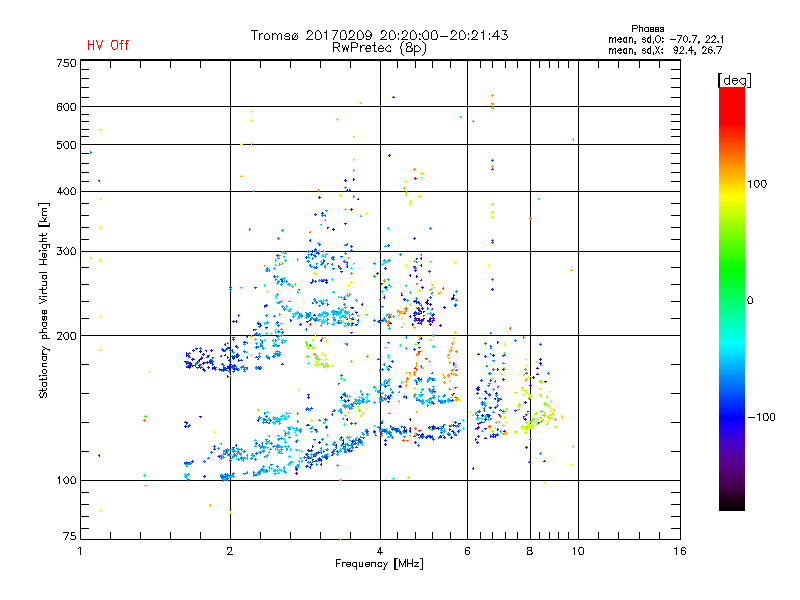The width and height of the screenshot is (800, 600).
Task: Click the y-axis tick label '300'
Action: point(66,252)
